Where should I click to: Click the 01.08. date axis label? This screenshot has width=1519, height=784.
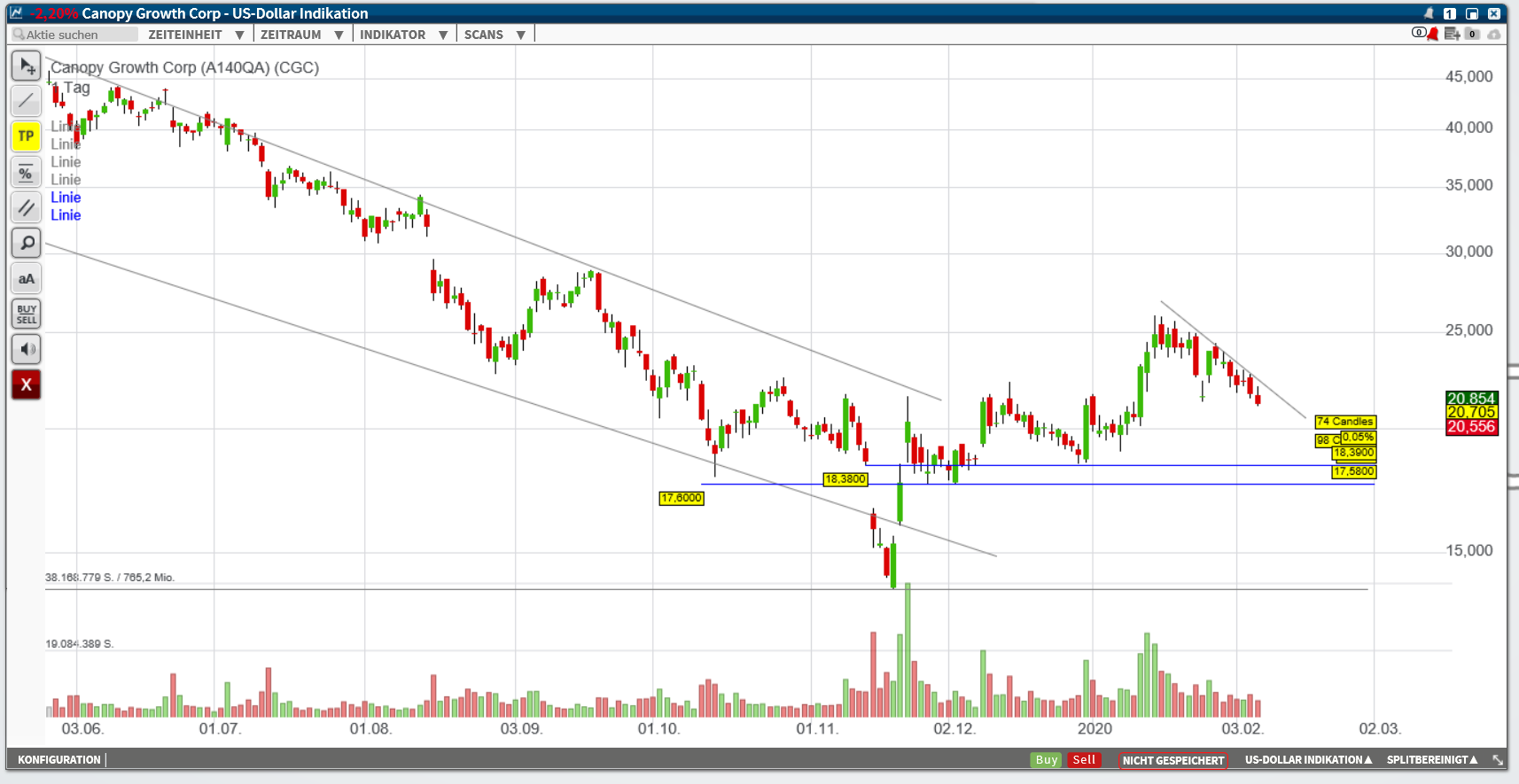tap(370, 728)
